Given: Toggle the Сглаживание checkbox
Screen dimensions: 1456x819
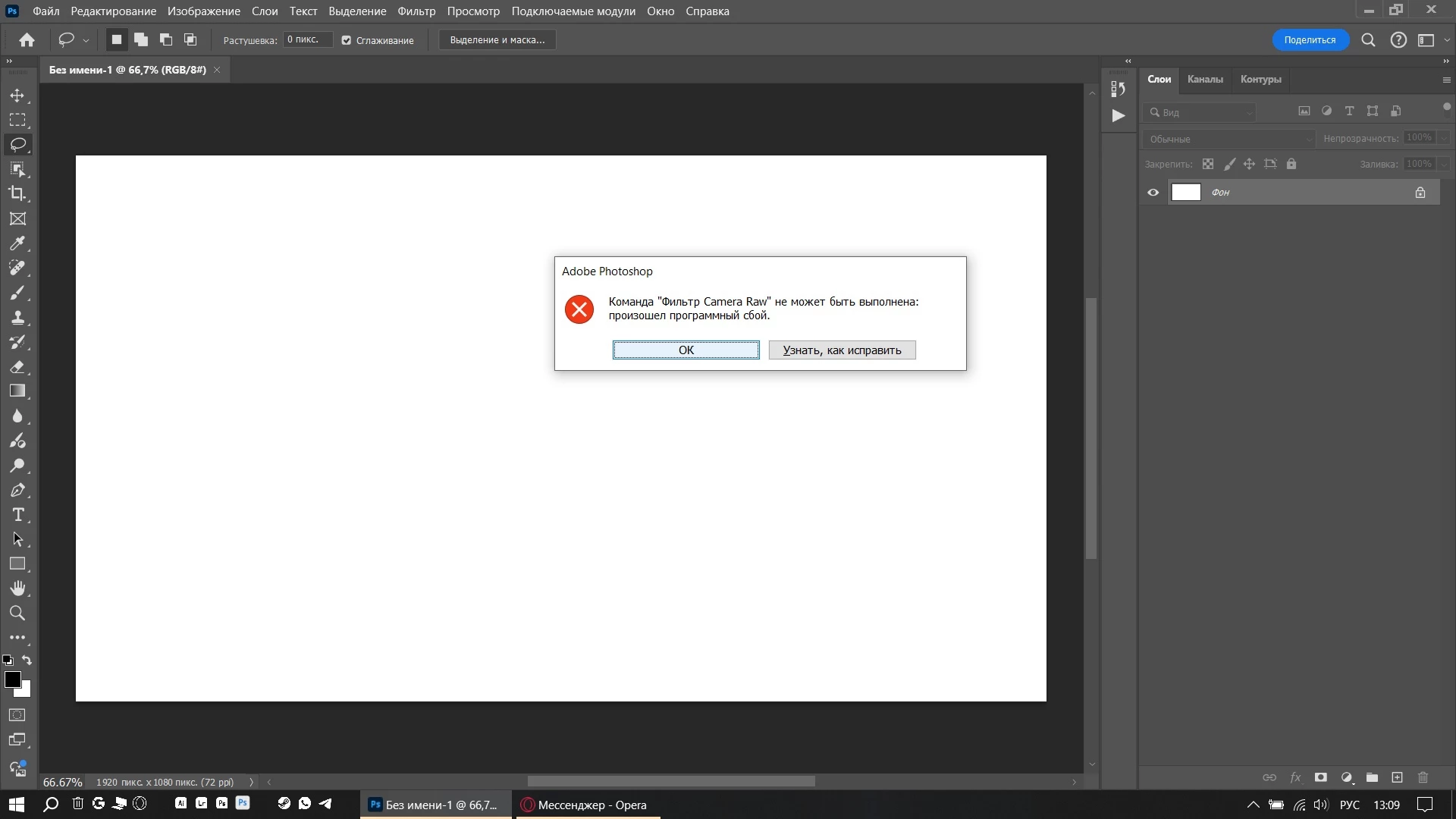Looking at the screenshot, I should (347, 40).
